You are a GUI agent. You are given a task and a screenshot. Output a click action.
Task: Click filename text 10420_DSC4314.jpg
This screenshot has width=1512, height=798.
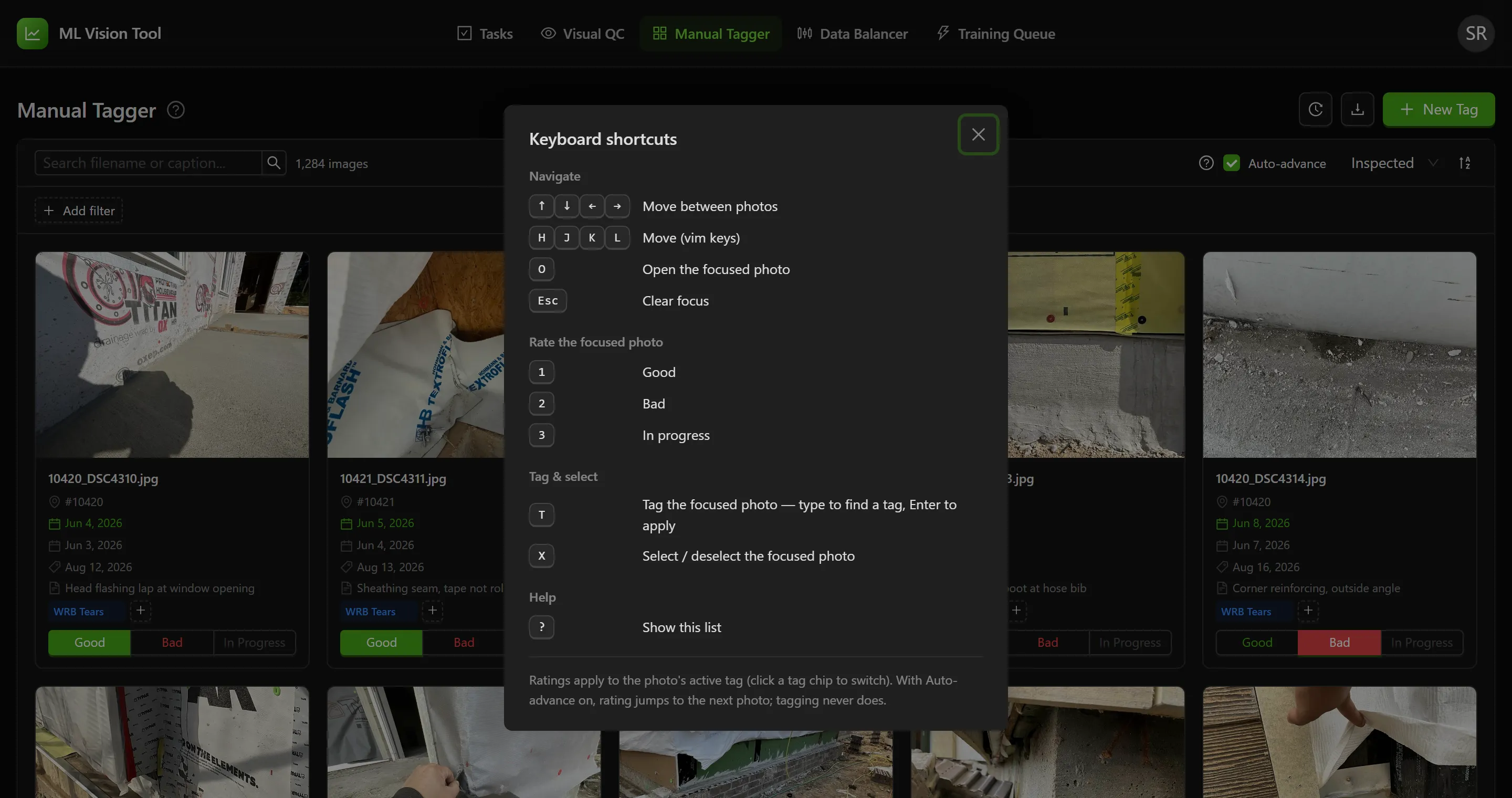[1270, 479]
